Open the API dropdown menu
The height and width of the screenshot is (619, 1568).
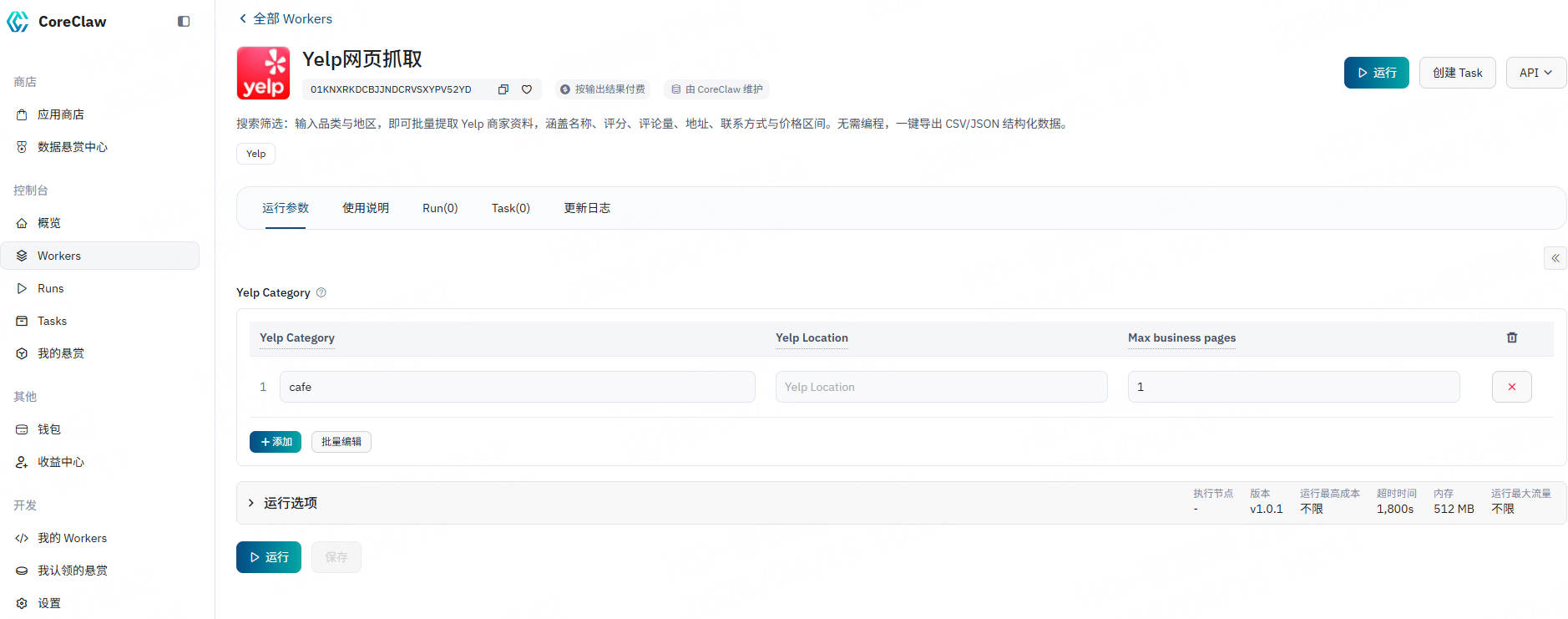click(x=1535, y=73)
